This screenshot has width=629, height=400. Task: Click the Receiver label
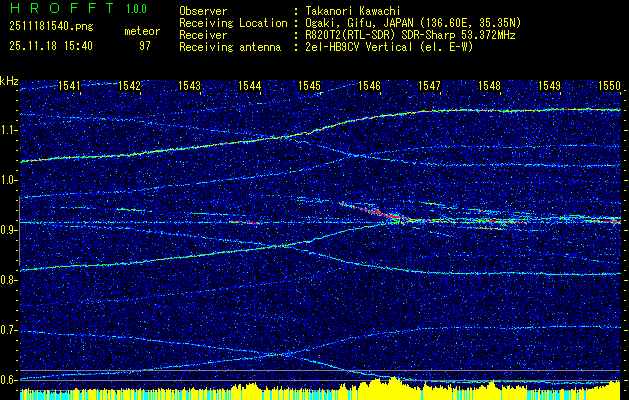point(203,35)
